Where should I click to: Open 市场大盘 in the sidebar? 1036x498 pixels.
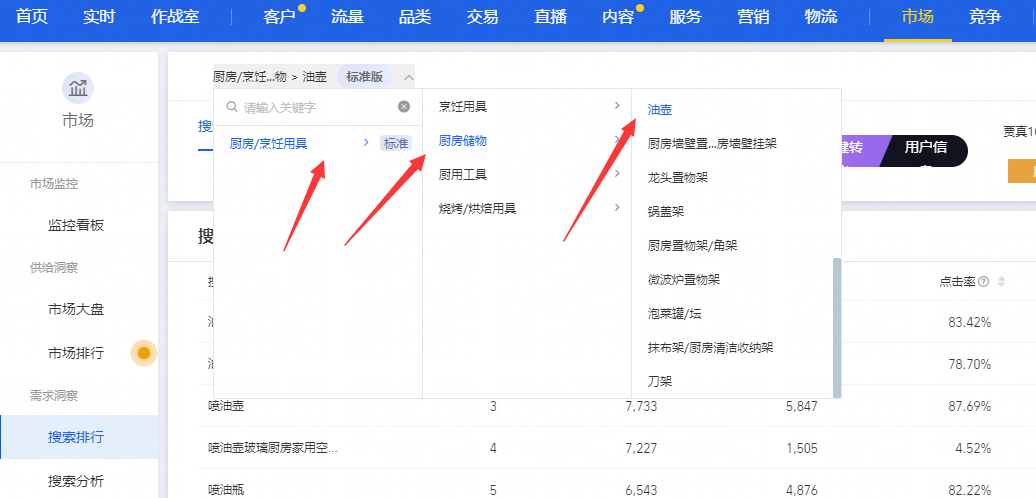click(x=76, y=309)
